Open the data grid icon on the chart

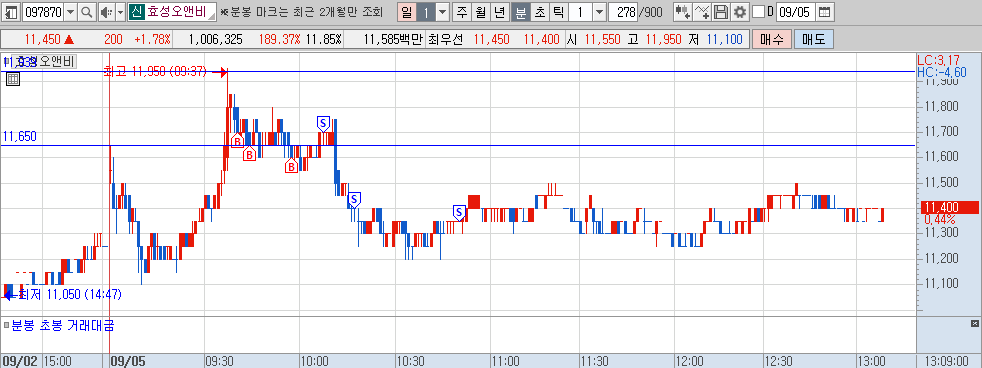[x=13, y=79]
